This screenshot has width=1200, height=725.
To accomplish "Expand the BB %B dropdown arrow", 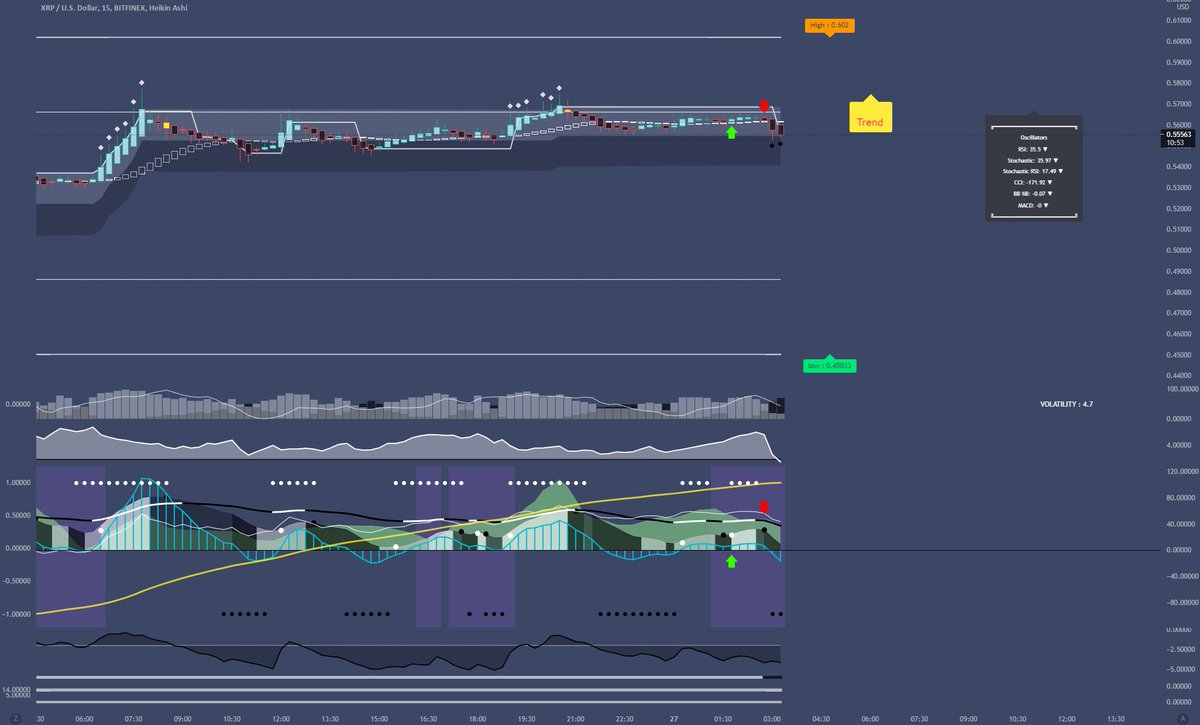I will (x=1050, y=192).
